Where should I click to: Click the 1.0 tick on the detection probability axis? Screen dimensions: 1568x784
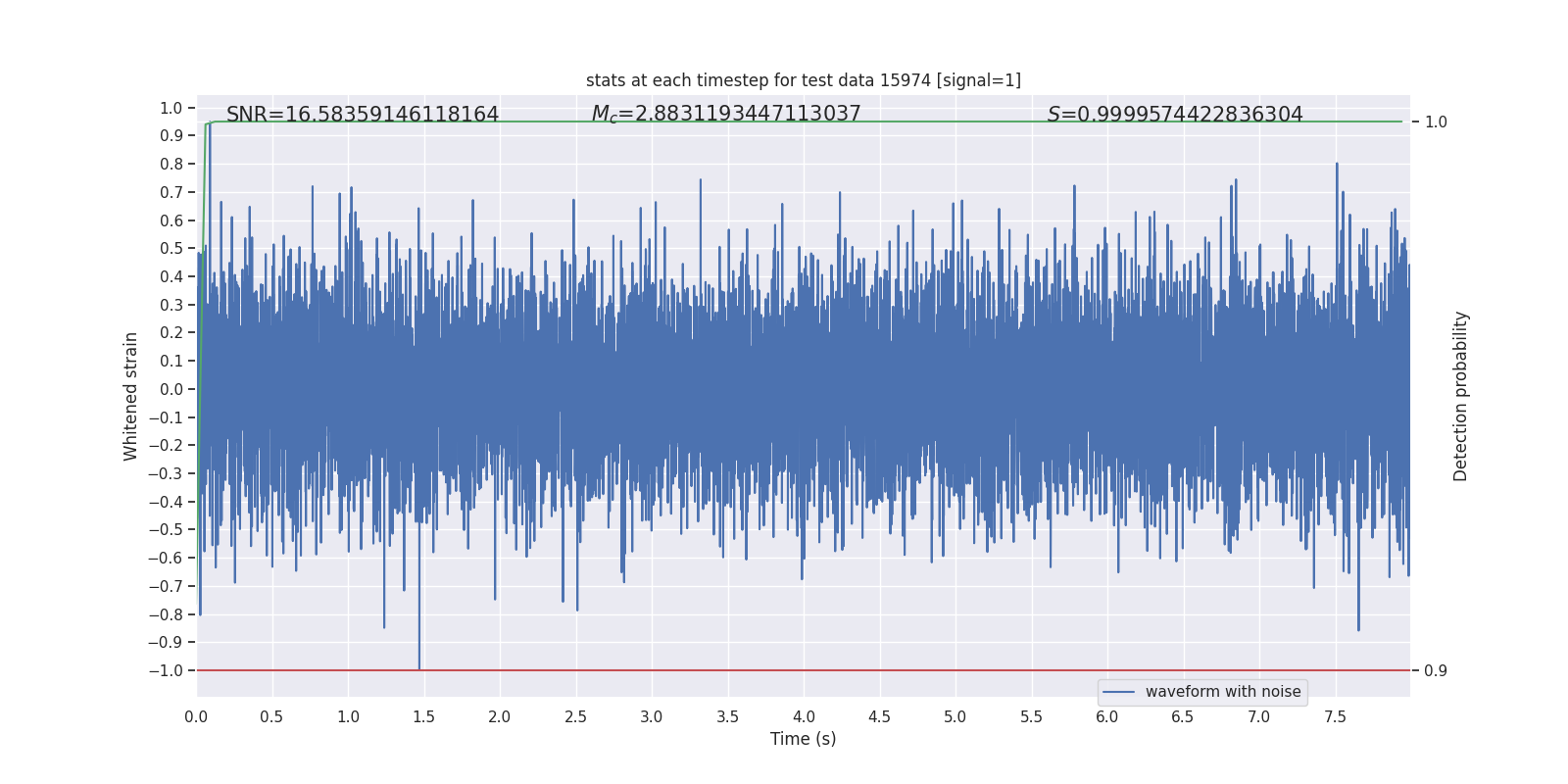(1436, 122)
